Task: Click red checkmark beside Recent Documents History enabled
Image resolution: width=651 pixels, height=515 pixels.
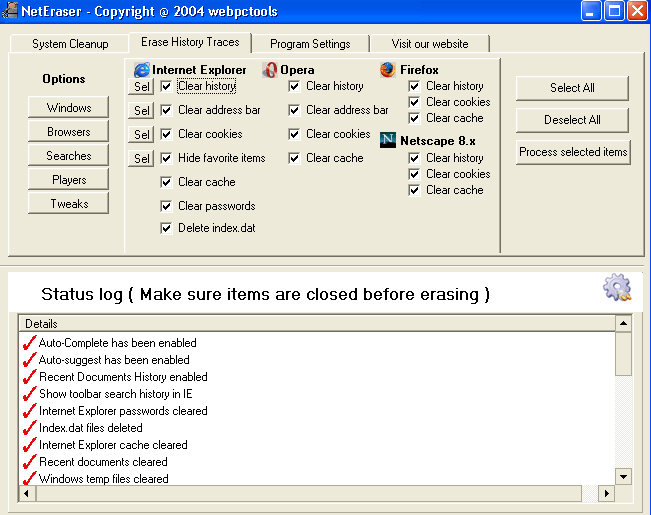Action: tap(29, 377)
